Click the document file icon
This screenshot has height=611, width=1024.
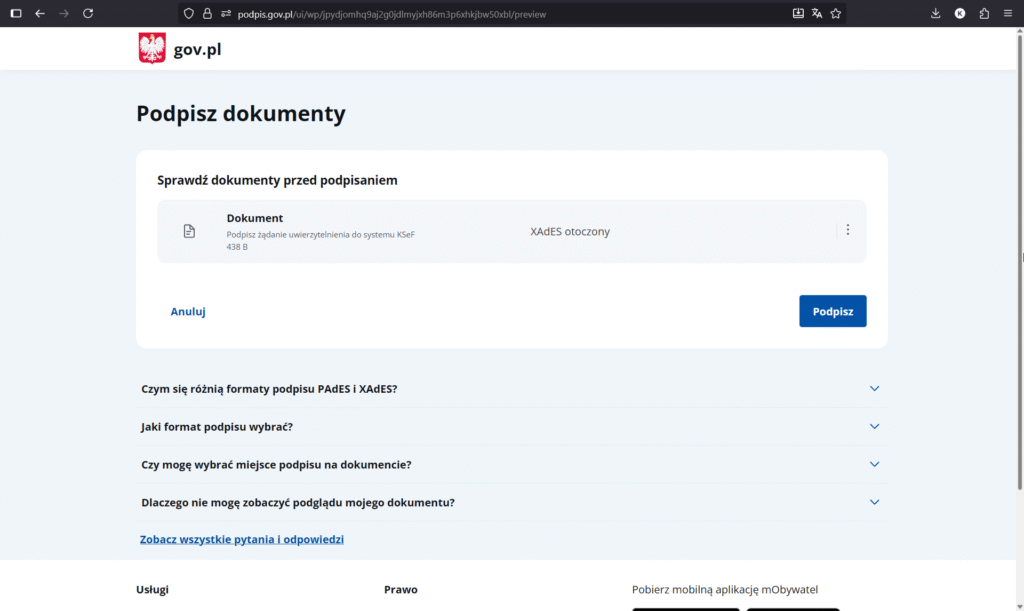pos(189,232)
